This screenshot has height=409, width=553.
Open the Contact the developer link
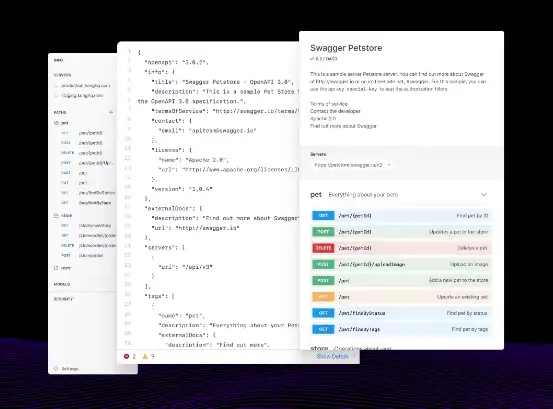(335, 111)
